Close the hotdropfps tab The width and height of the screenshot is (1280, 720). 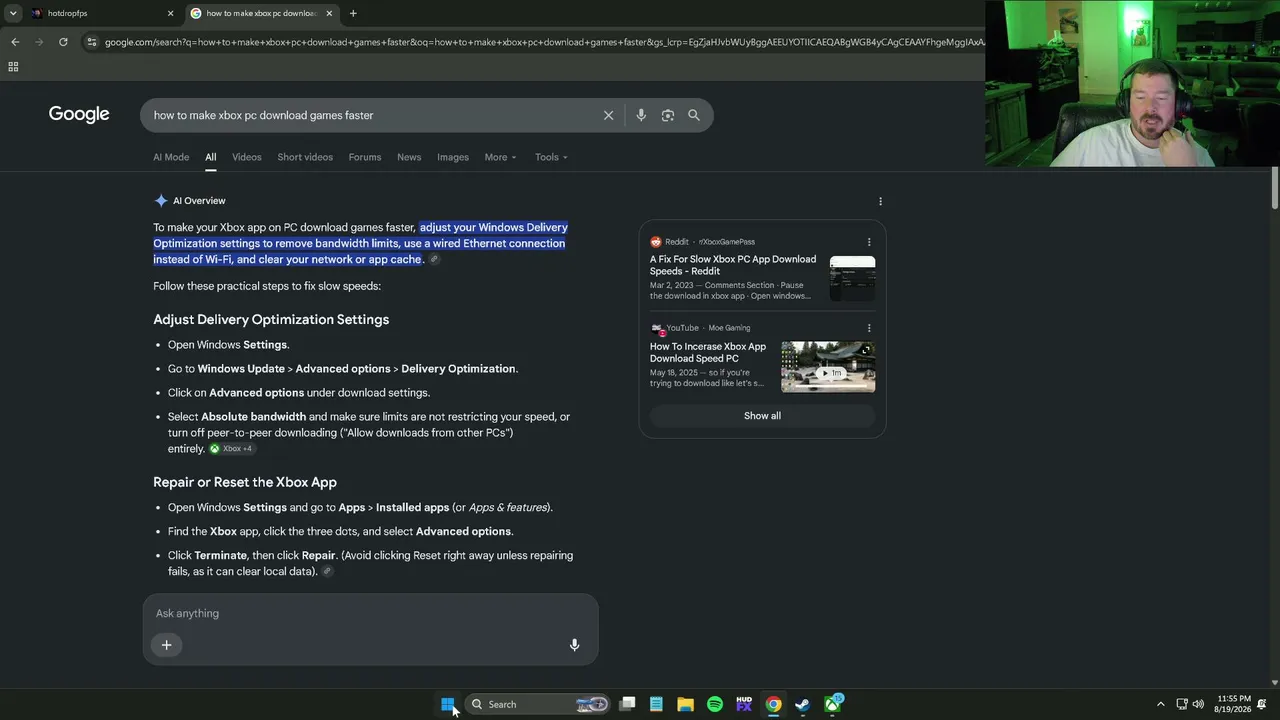[170, 13]
